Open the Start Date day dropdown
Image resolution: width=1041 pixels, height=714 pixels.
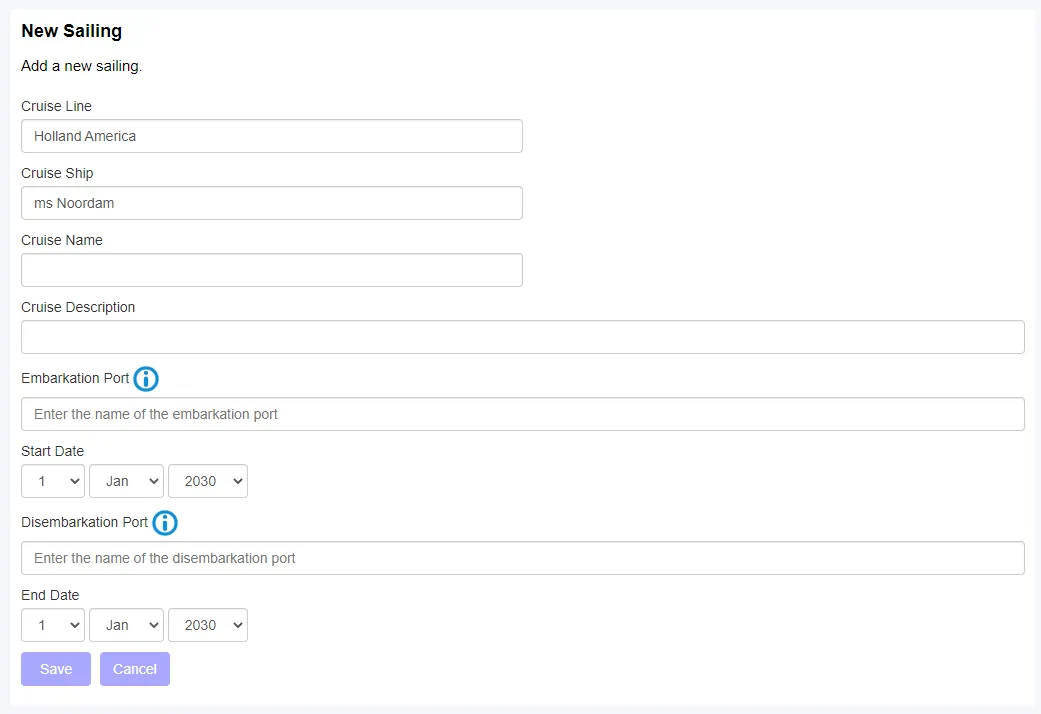click(x=53, y=481)
